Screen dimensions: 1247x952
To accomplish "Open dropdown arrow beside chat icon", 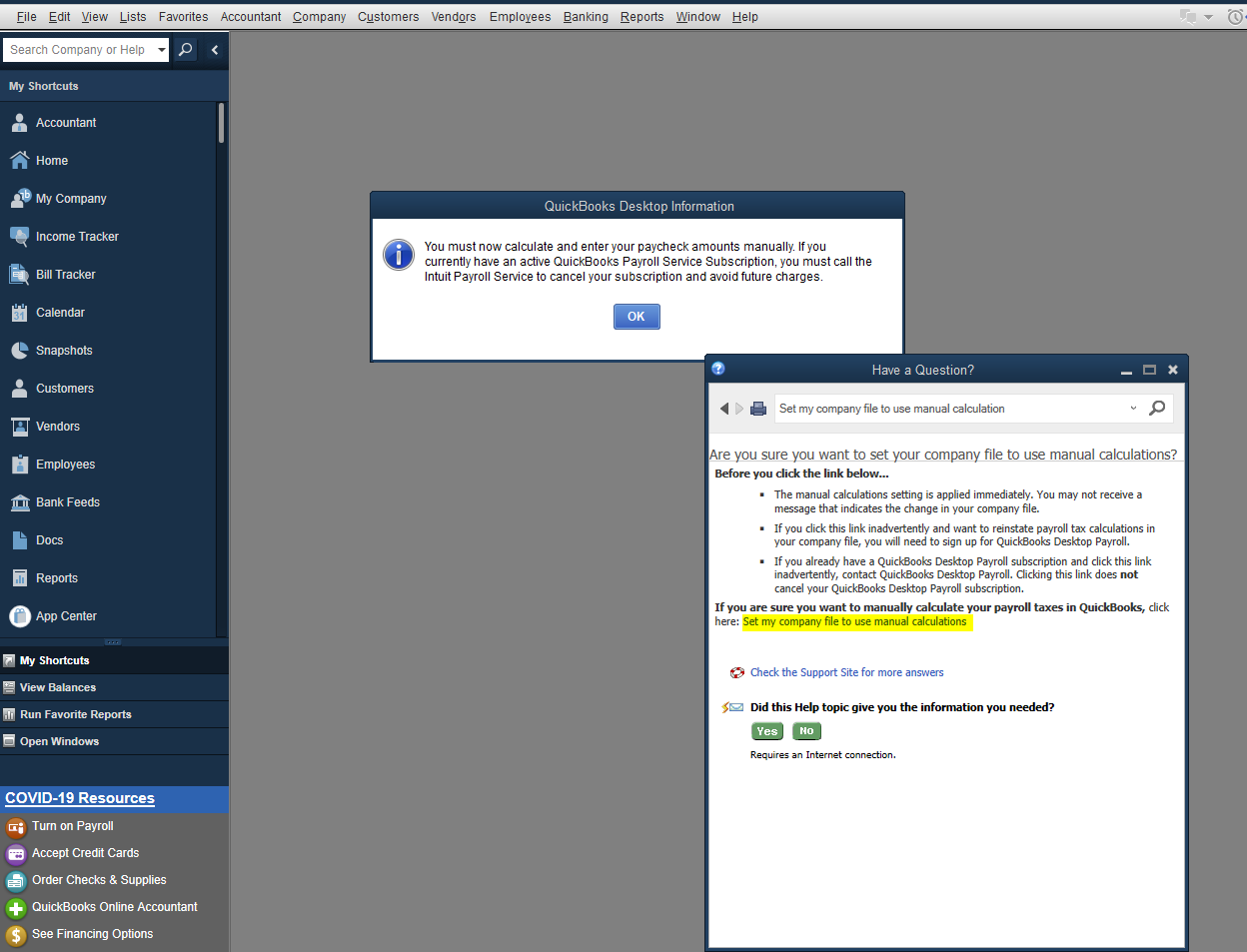I will point(1208,17).
